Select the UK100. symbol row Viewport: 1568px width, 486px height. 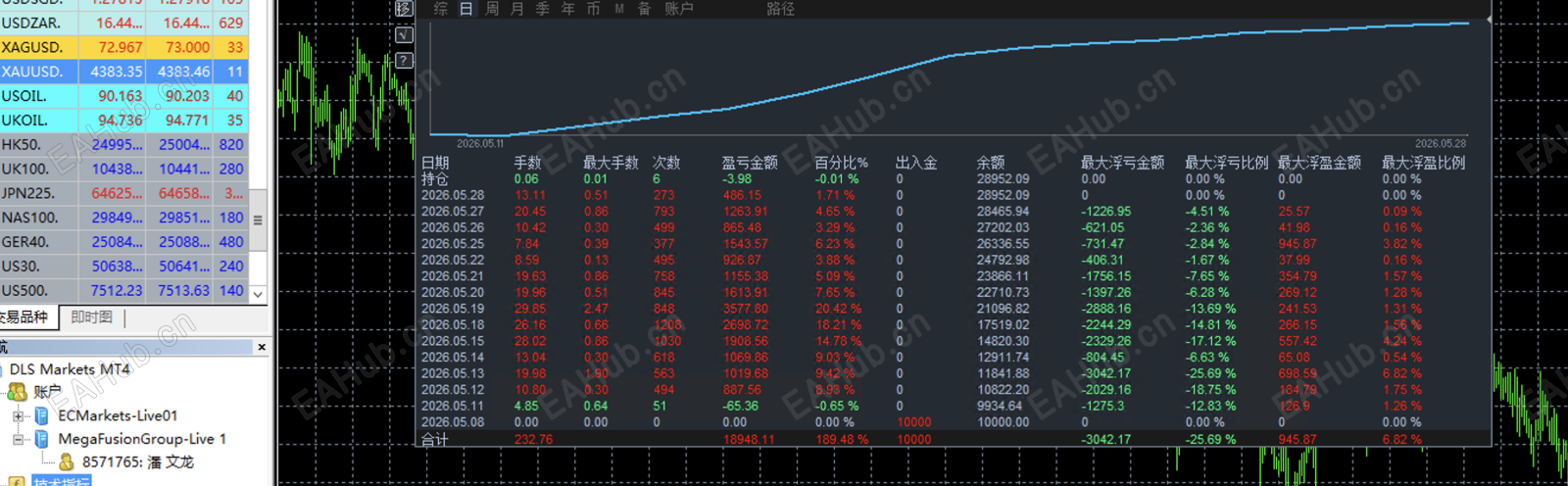click(123, 169)
